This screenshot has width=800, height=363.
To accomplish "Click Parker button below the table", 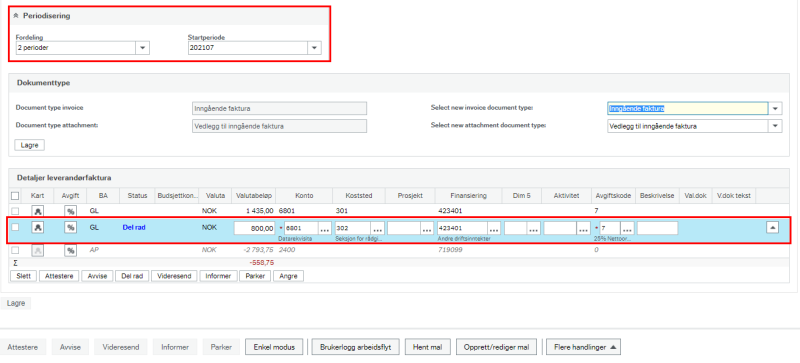I will [256, 276].
